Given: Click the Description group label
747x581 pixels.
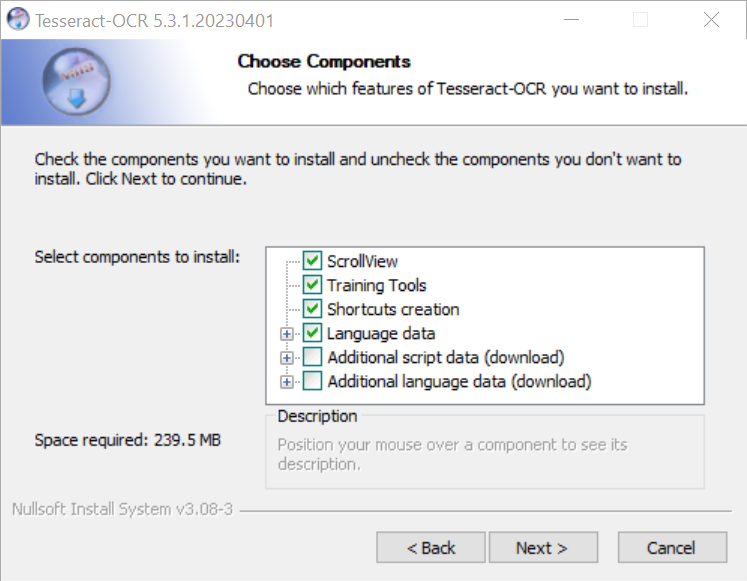Looking at the screenshot, I should click(317, 416).
